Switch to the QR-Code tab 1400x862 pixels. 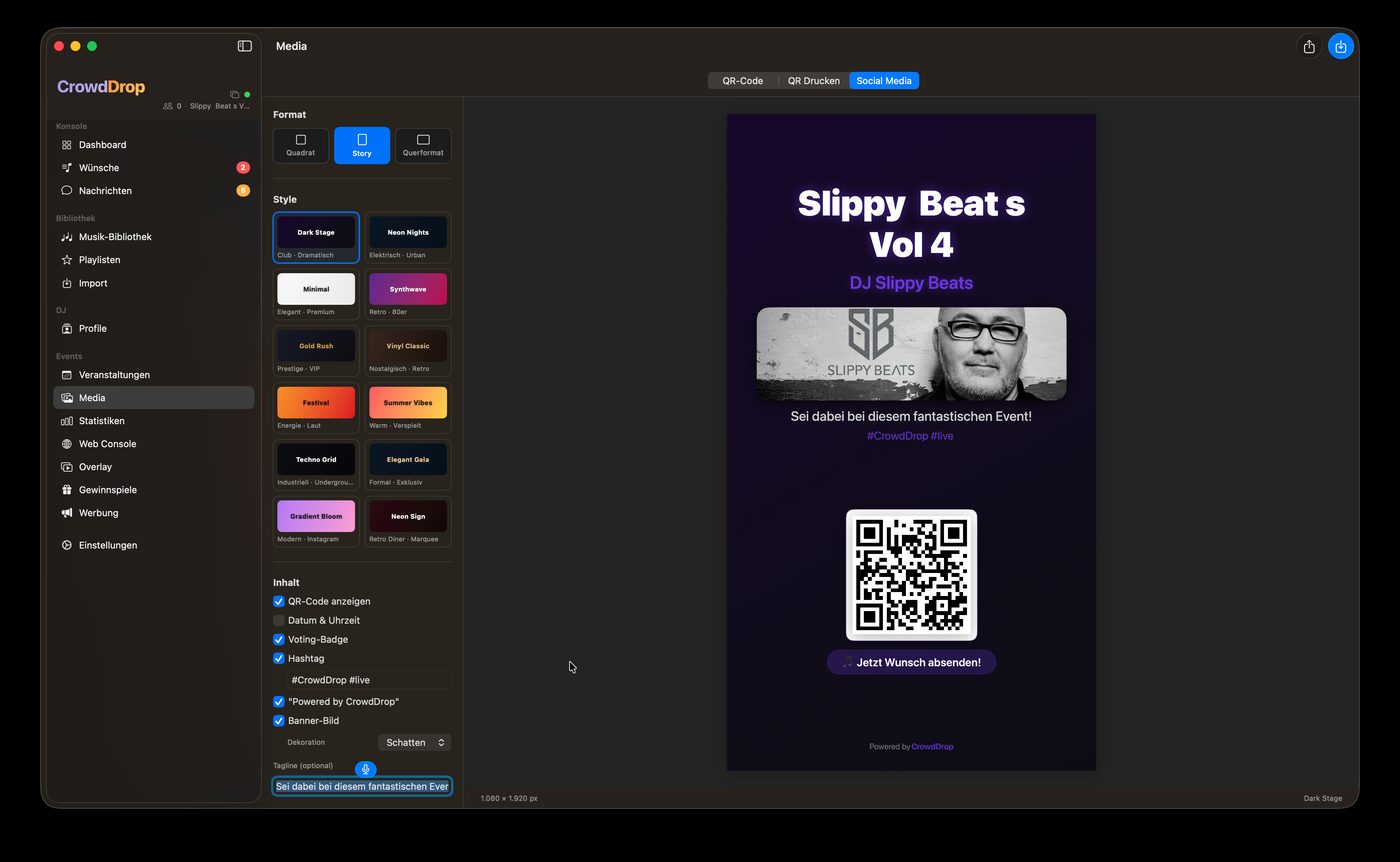(x=742, y=81)
